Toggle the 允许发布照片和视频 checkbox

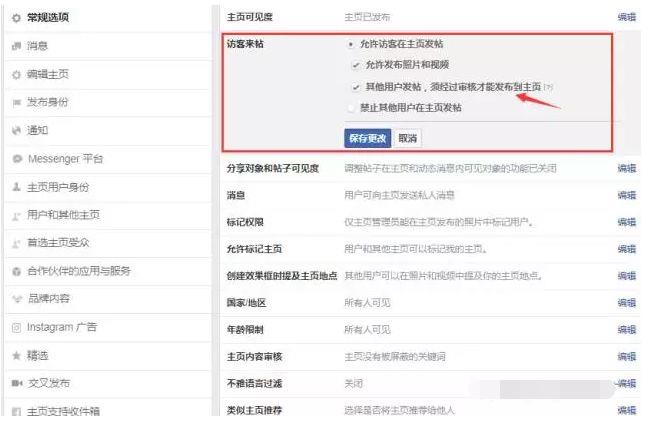coord(356,65)
